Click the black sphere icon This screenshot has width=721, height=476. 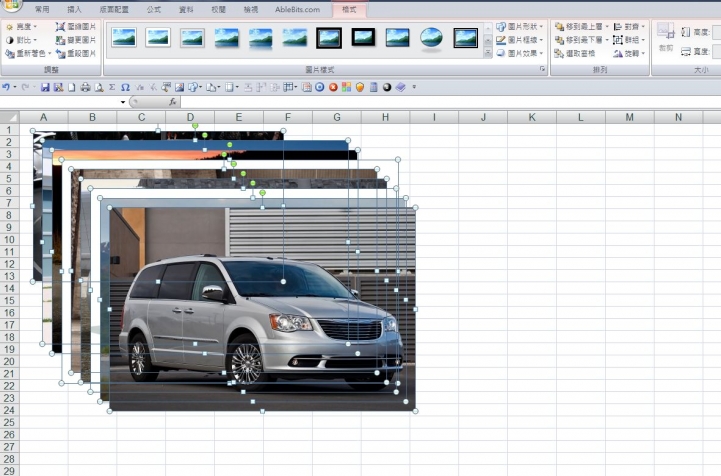click(x=387, y=87)
